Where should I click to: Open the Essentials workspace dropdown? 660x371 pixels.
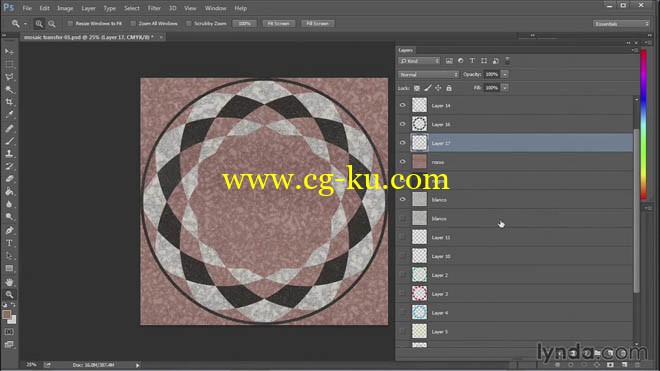click(x=621, y=24)
